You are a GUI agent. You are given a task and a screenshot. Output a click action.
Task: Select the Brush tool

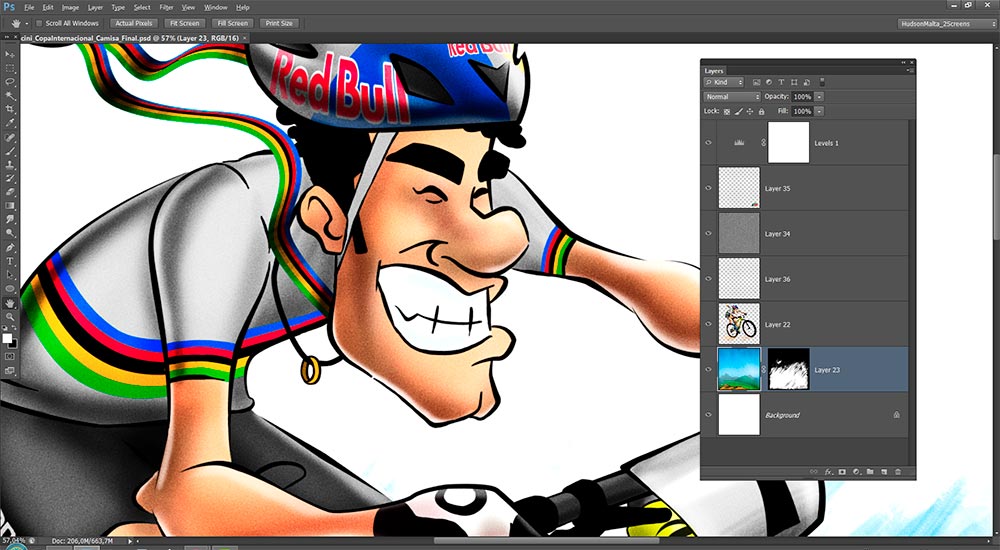pos(10,151)
